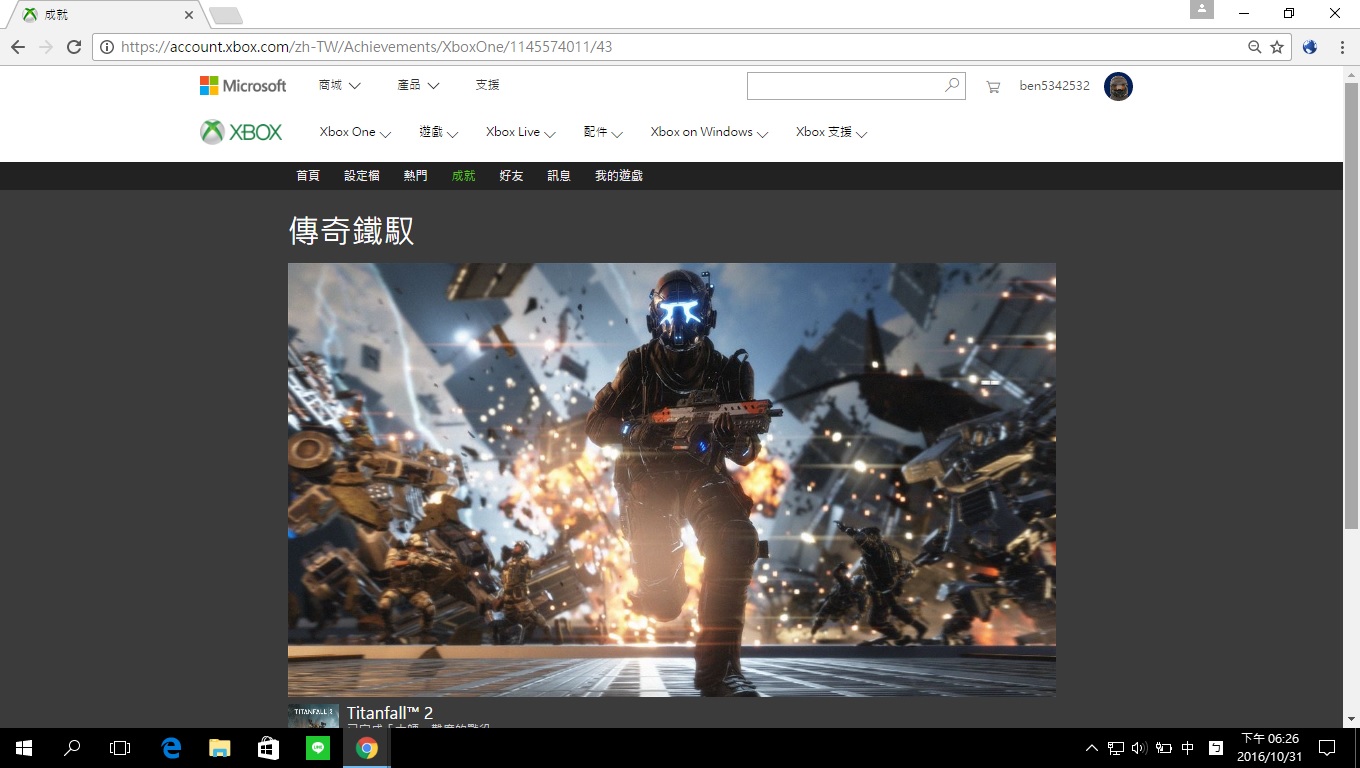Open the 我的遊戲 tab
The image size is (1360, 768).
click(x=619, y=176)
